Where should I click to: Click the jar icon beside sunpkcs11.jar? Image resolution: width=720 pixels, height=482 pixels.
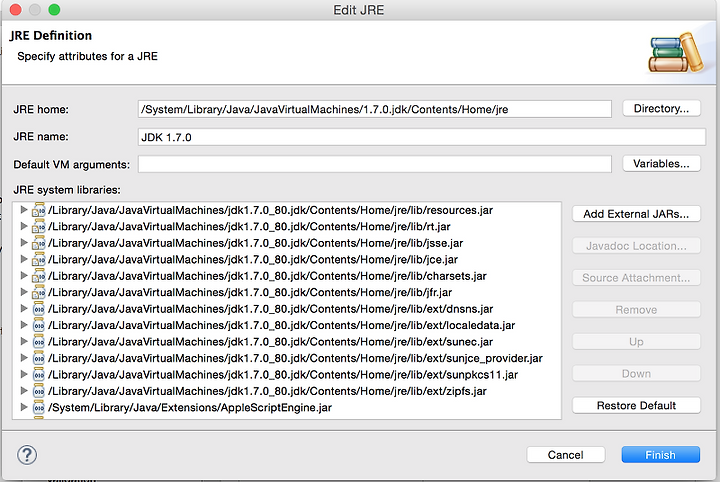pyautogui.click(x=39, y=375)
